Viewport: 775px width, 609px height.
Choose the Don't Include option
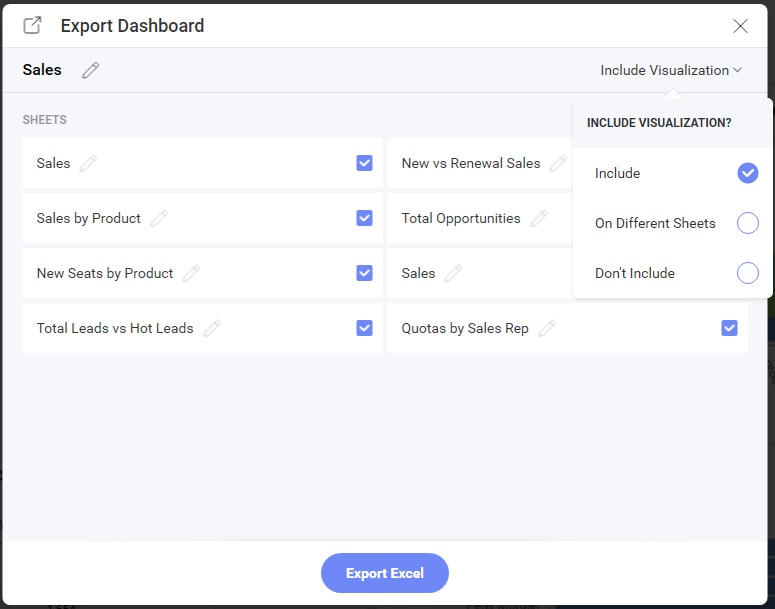pyautogui.click(x=747, y=273)
